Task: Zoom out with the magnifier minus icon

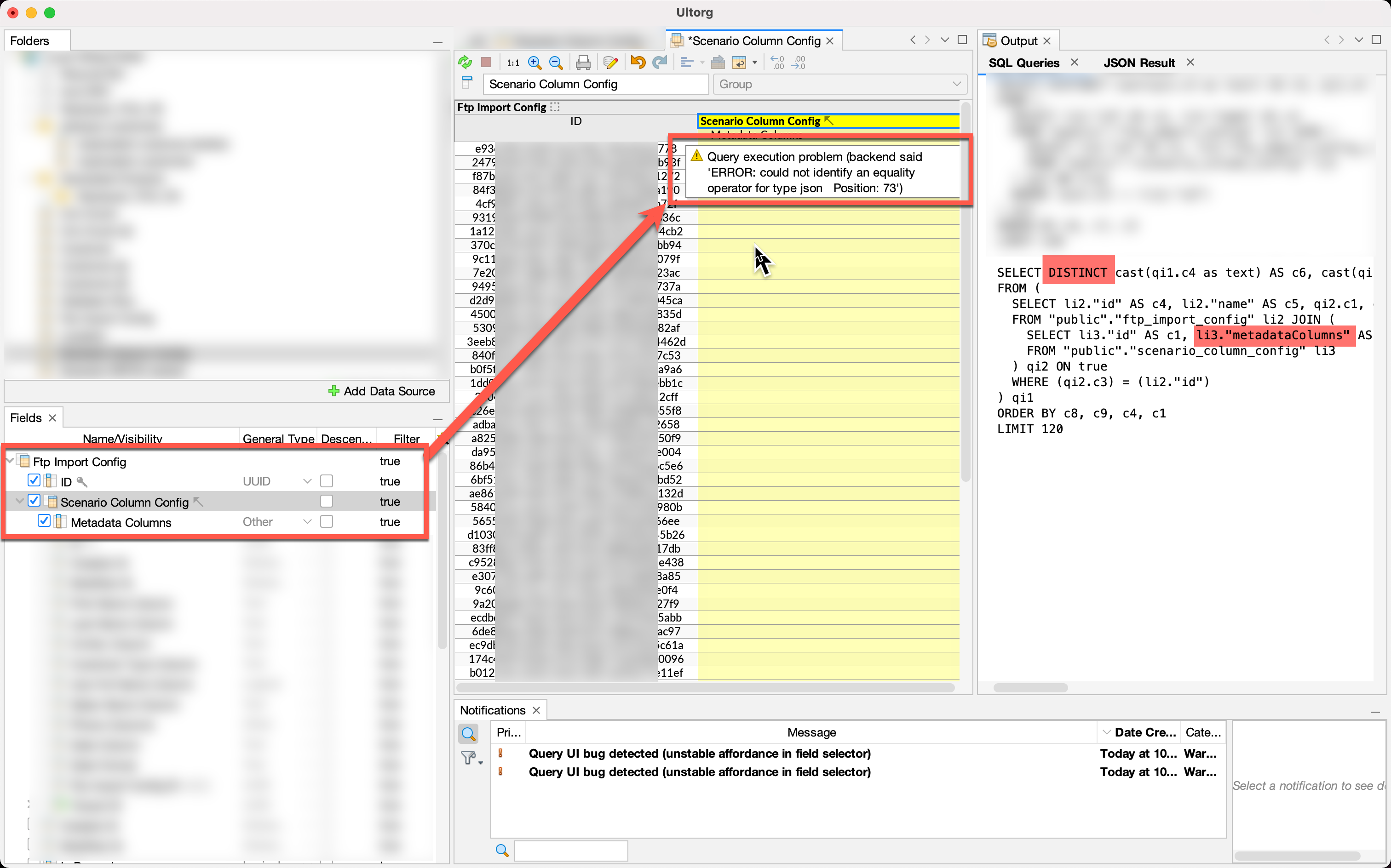Action: 555,62
